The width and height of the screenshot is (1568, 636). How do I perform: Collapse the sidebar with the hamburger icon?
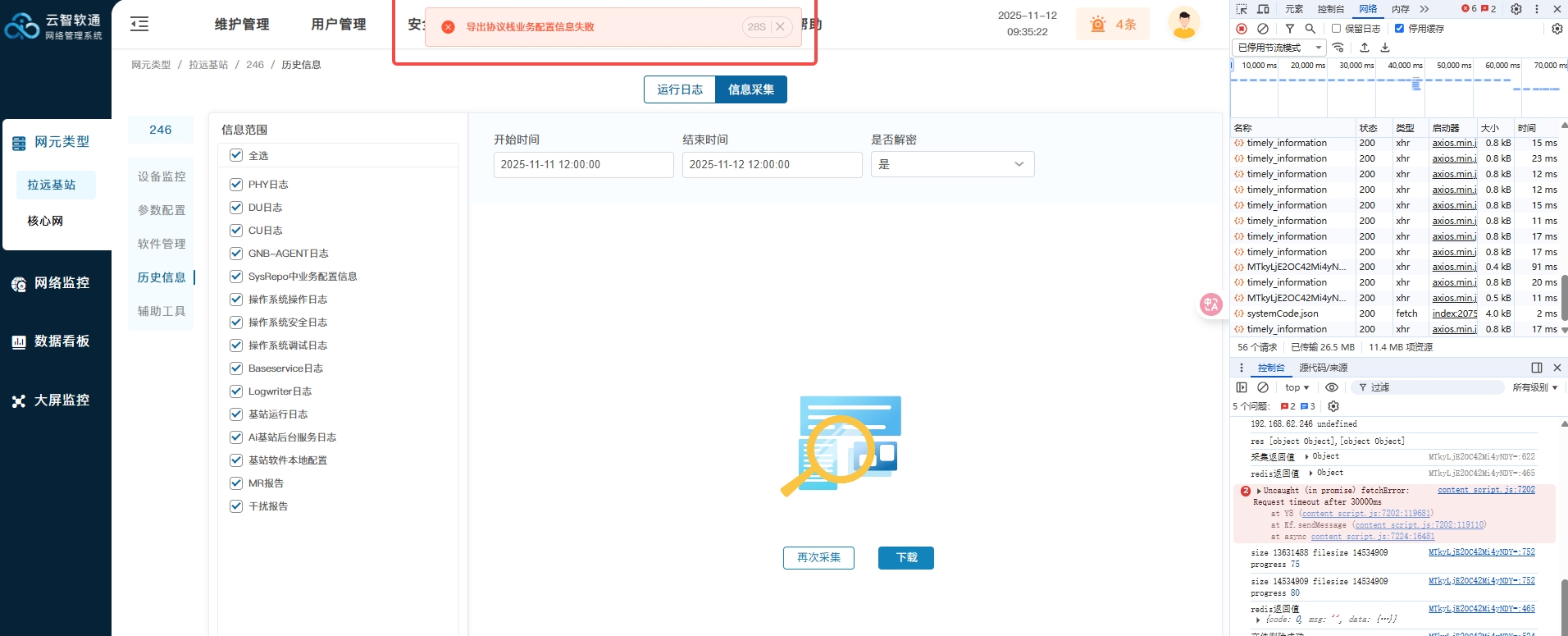click(139, 24)
